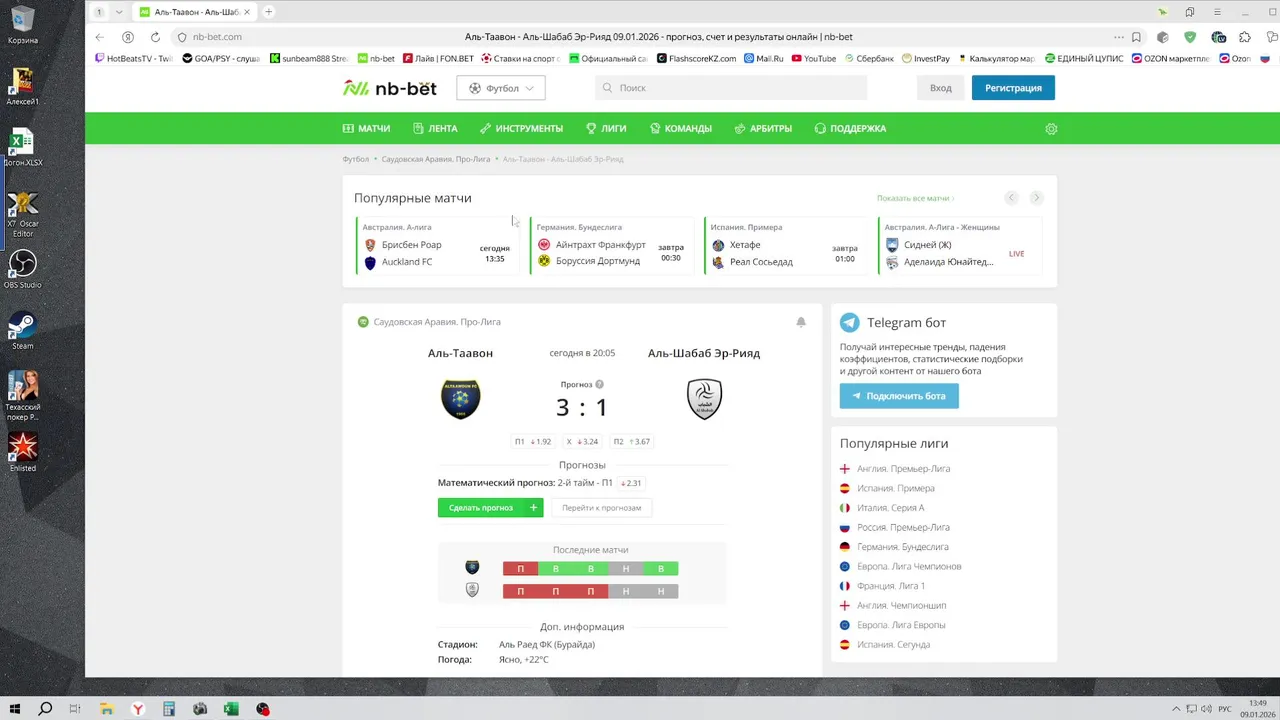Click the green shield extension icon

(x=1190, y=37)
